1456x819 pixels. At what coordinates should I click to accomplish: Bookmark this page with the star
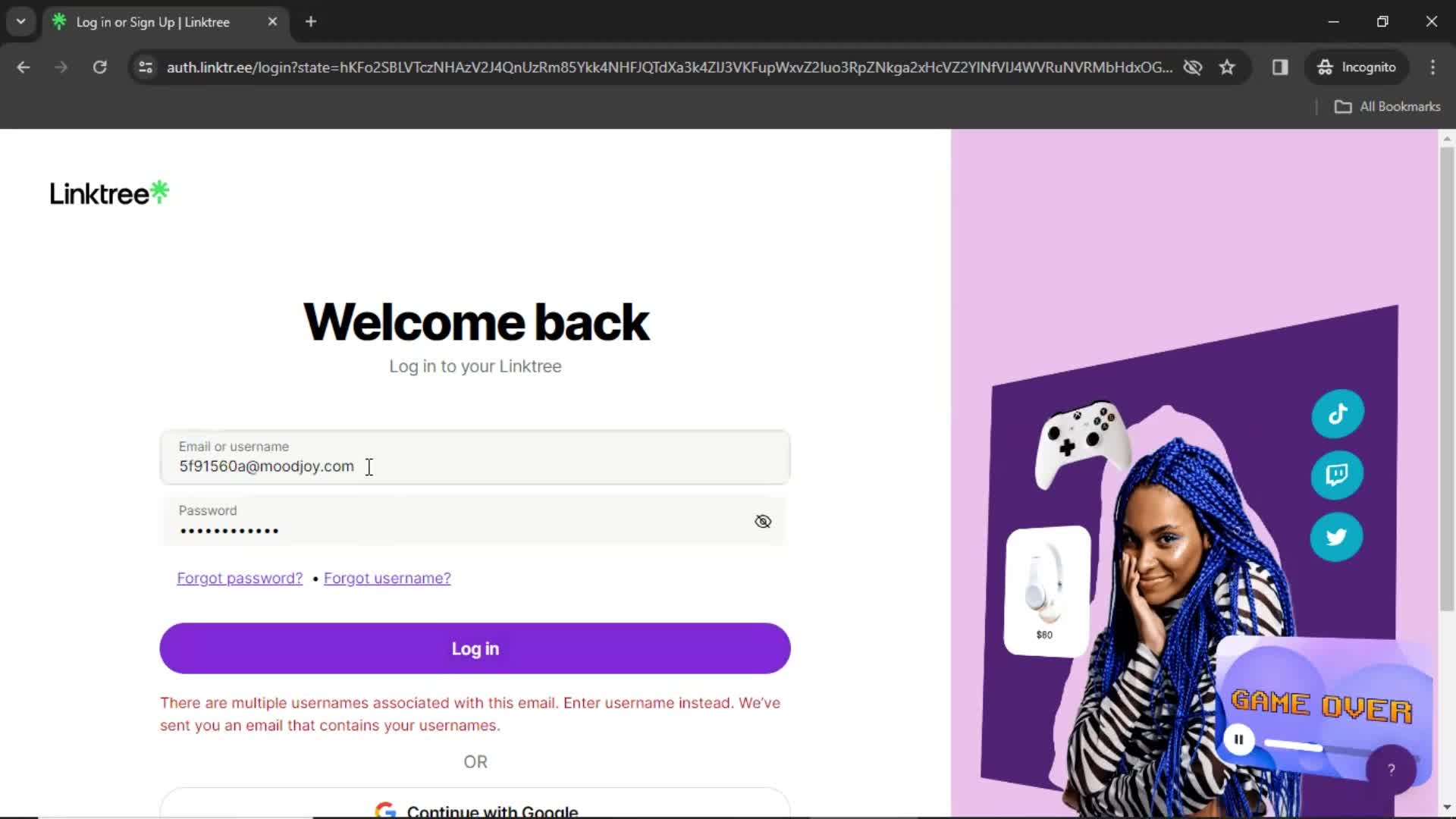tap(1227, 67)
